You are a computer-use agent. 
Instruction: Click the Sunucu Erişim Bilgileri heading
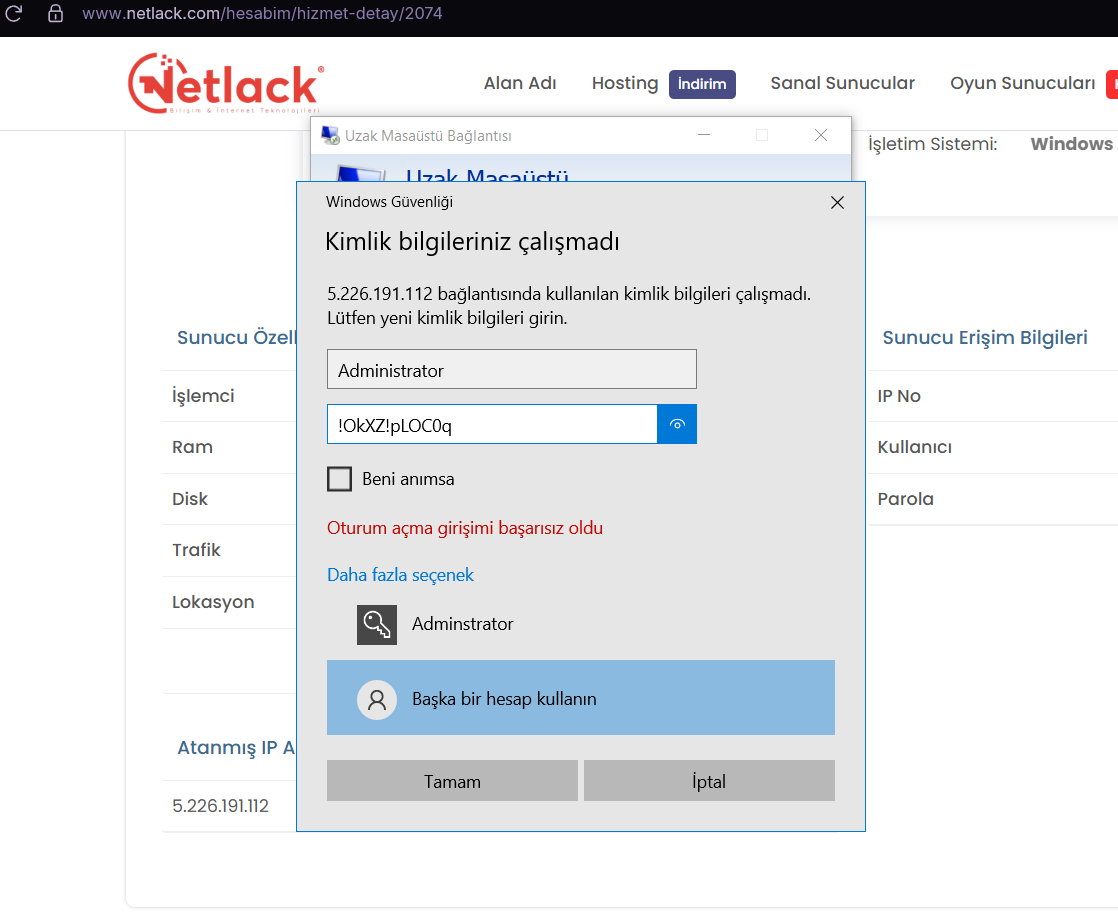[x=985, y=337]
